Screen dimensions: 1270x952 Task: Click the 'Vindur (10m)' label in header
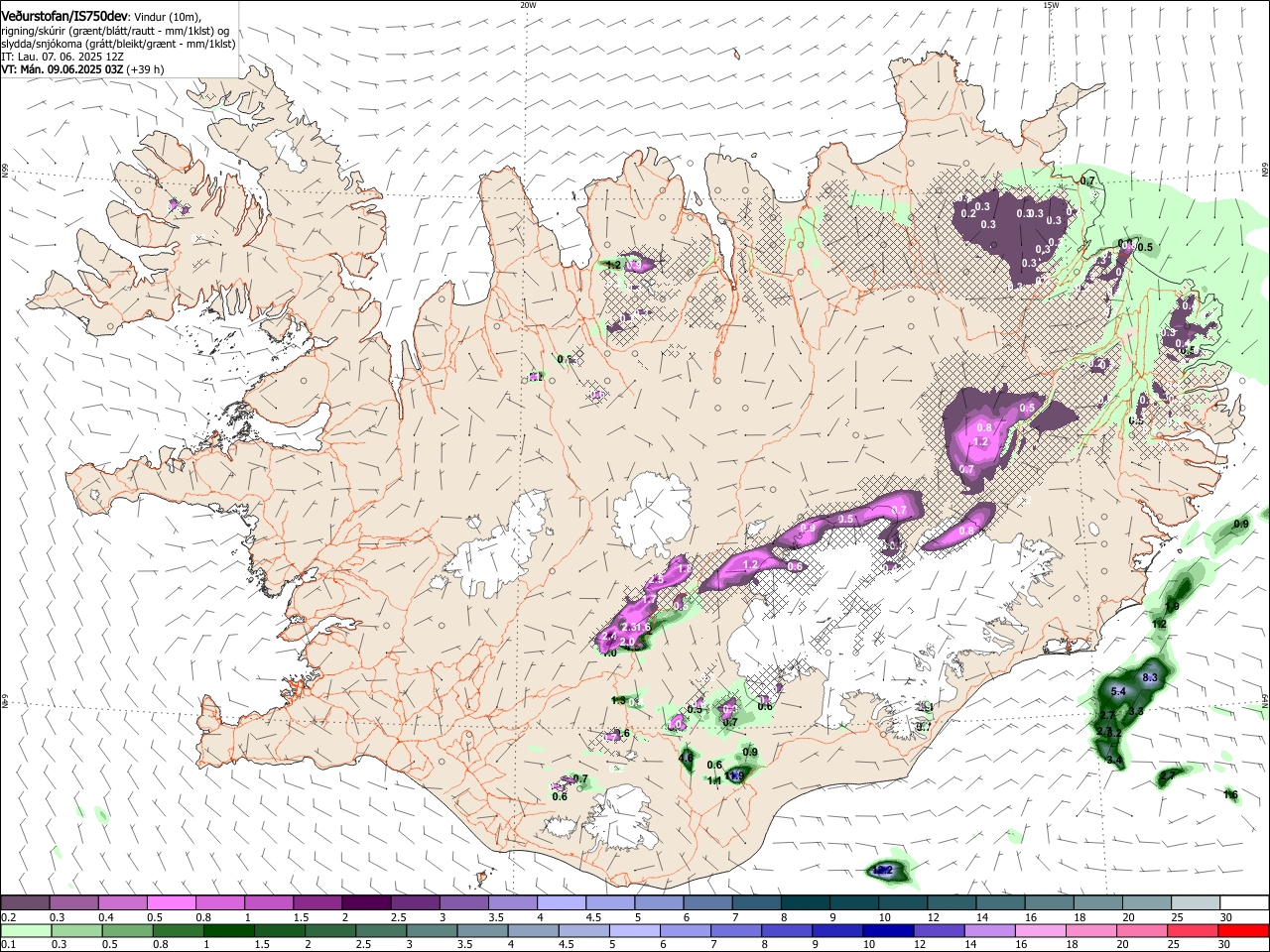[x=168, y=17]
